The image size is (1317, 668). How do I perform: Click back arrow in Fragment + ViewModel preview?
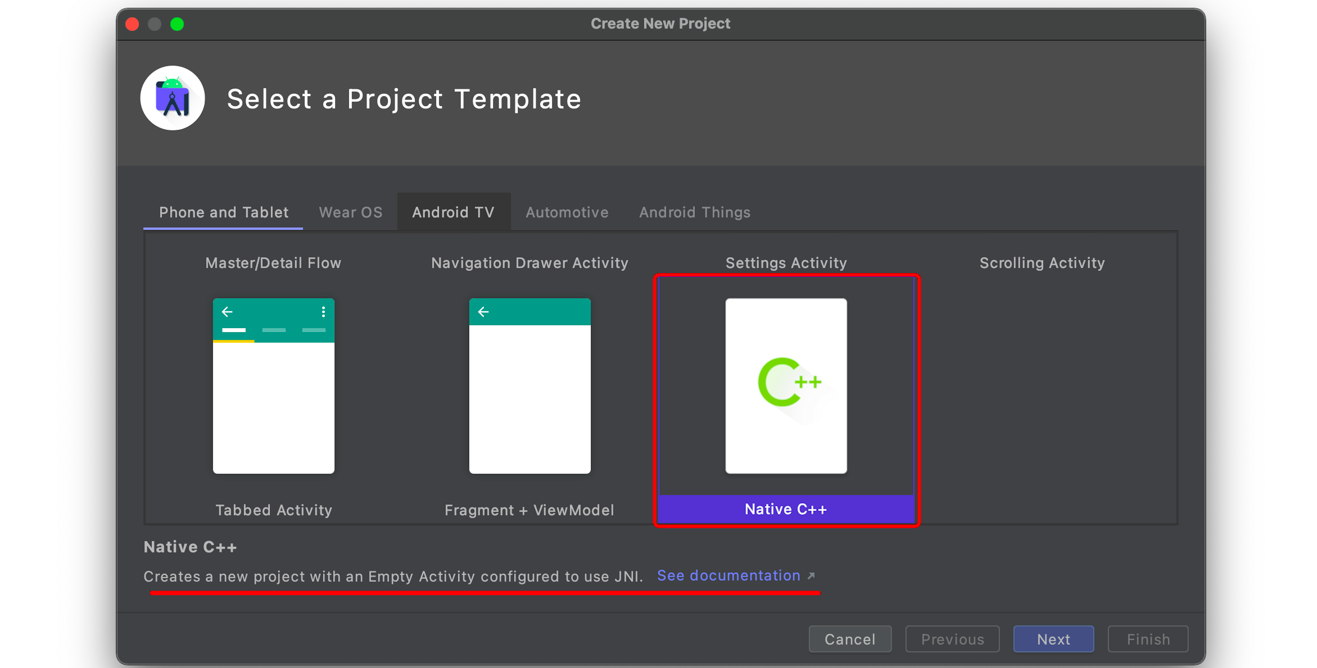484,312
